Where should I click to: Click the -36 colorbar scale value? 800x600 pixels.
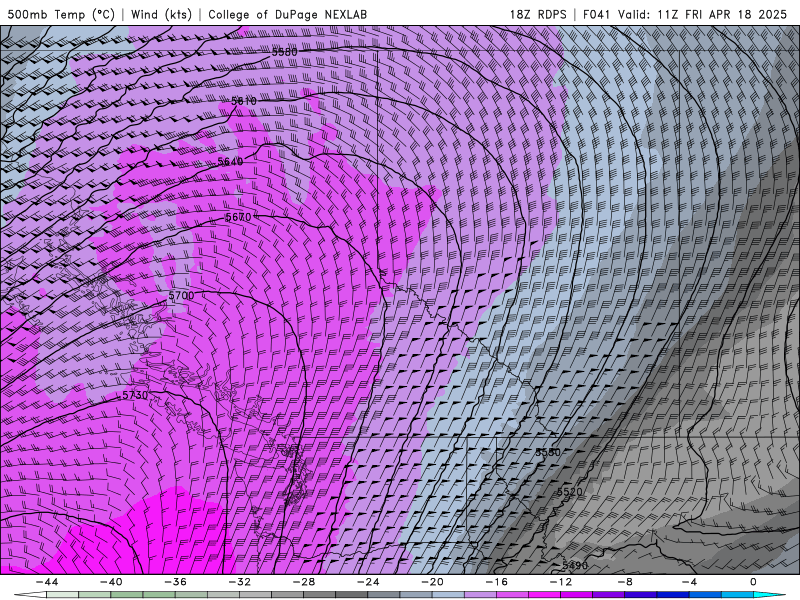point(175,582)
